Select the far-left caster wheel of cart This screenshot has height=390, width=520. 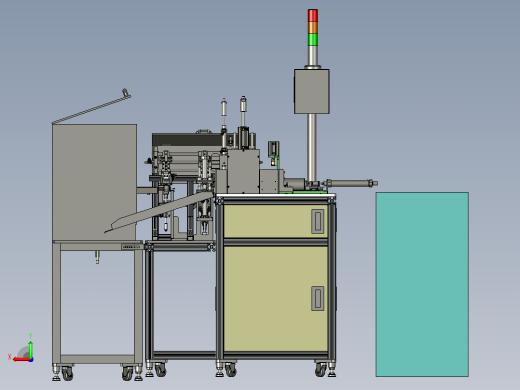[x=67, y=373]
